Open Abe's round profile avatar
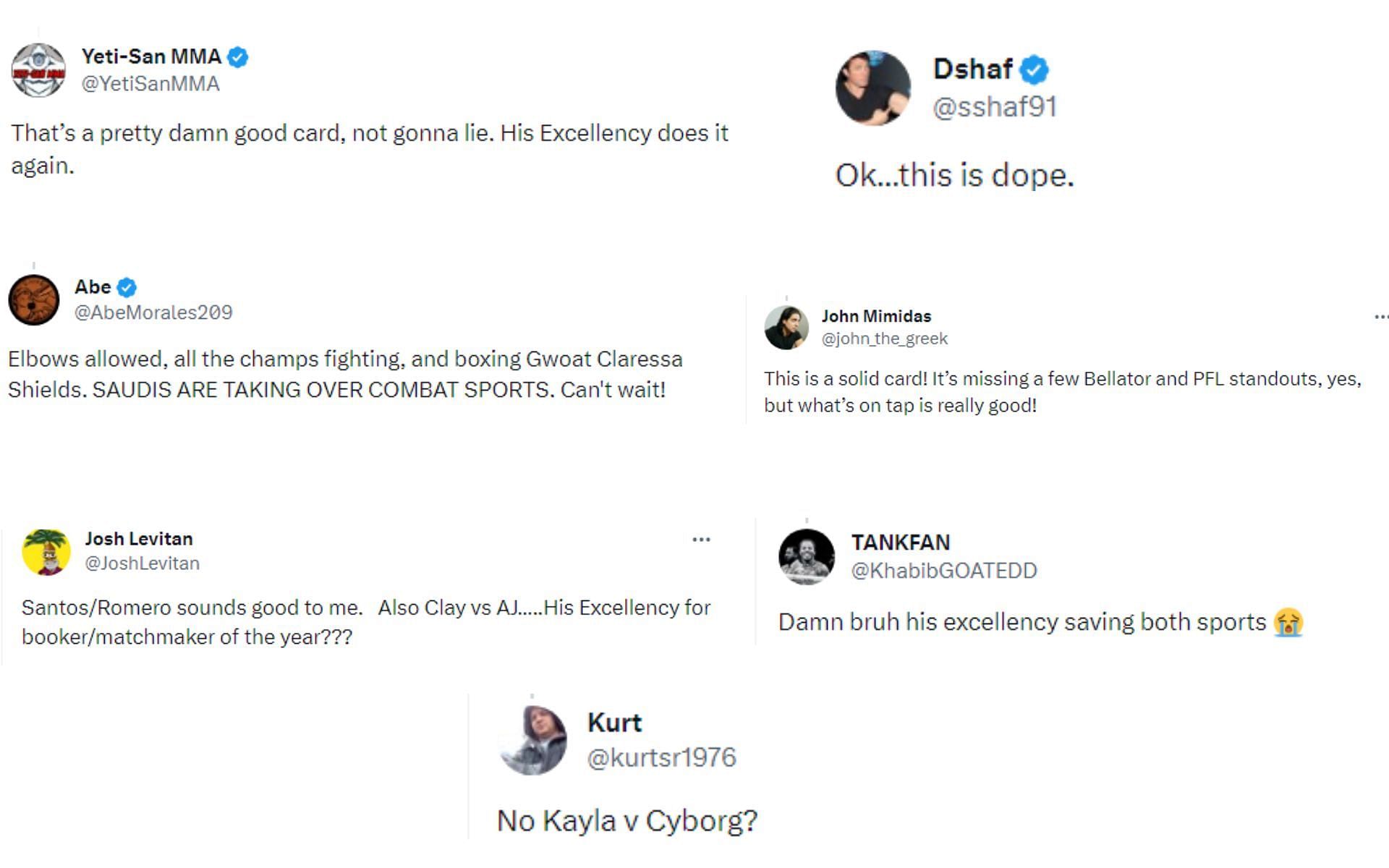Viewport: 1389px width, 868px height. point(34,299)
